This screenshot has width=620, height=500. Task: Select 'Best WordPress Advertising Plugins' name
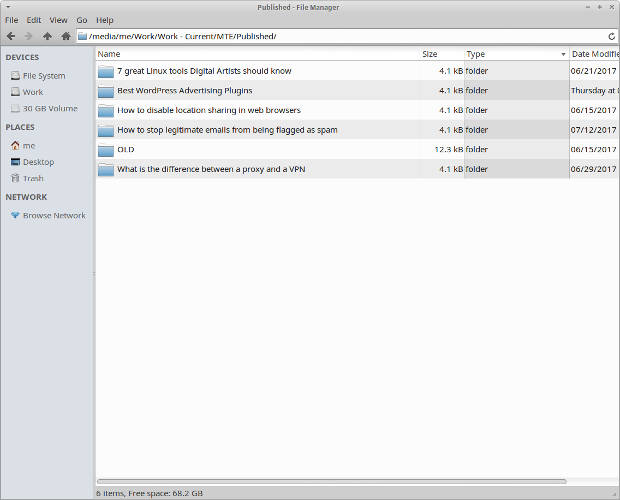click(x=185, y=91)
